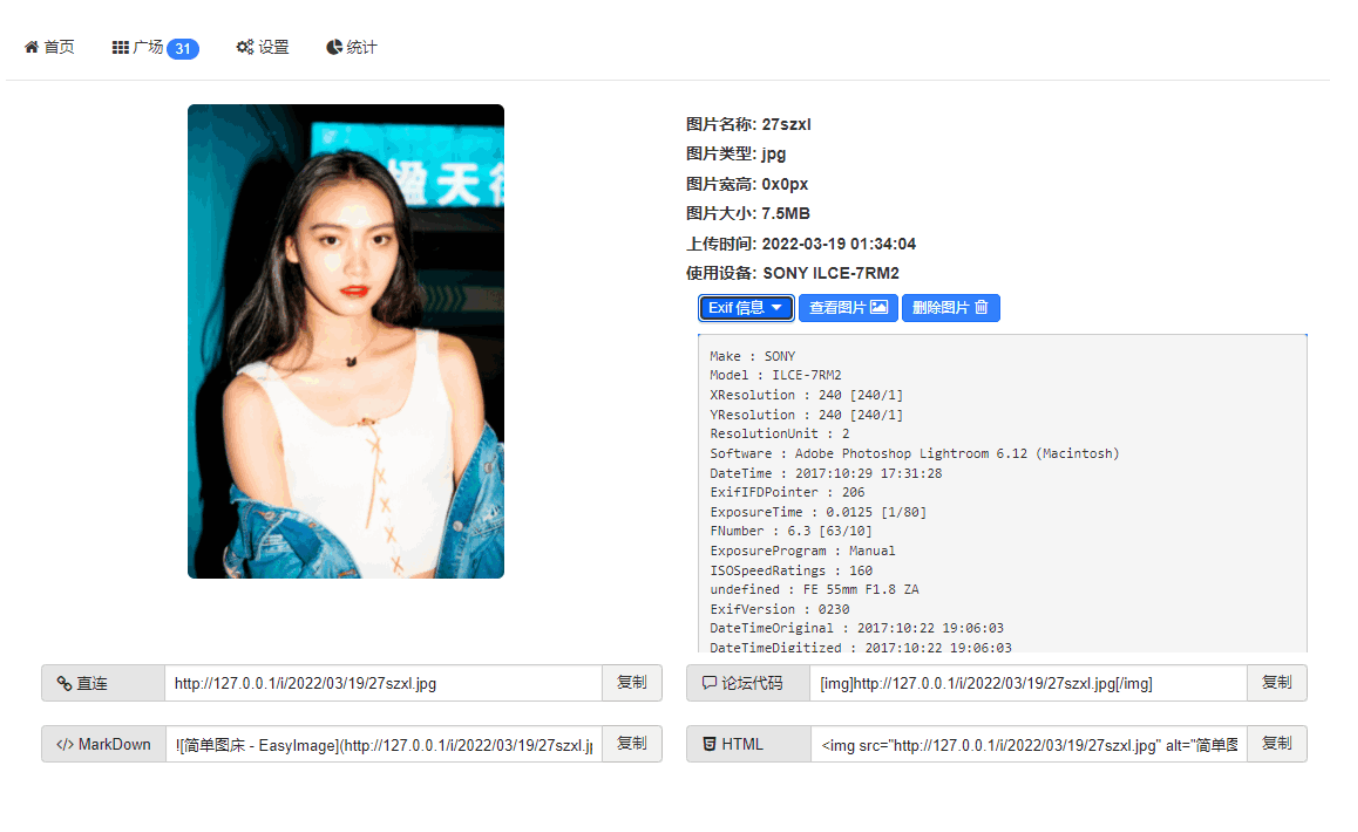Click the pie chart icon beside 统计

click(334, 47)
